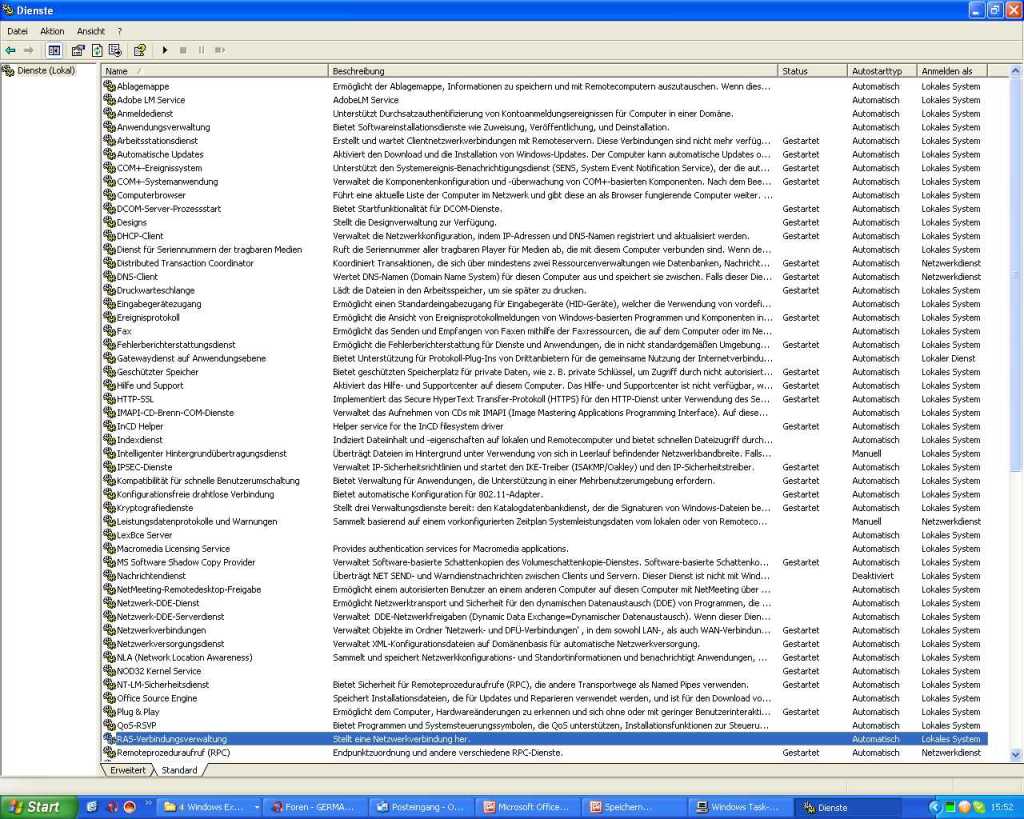
Task: Select Dienste (Lokal) in the console tree
Action: click(x=46, y=71)
